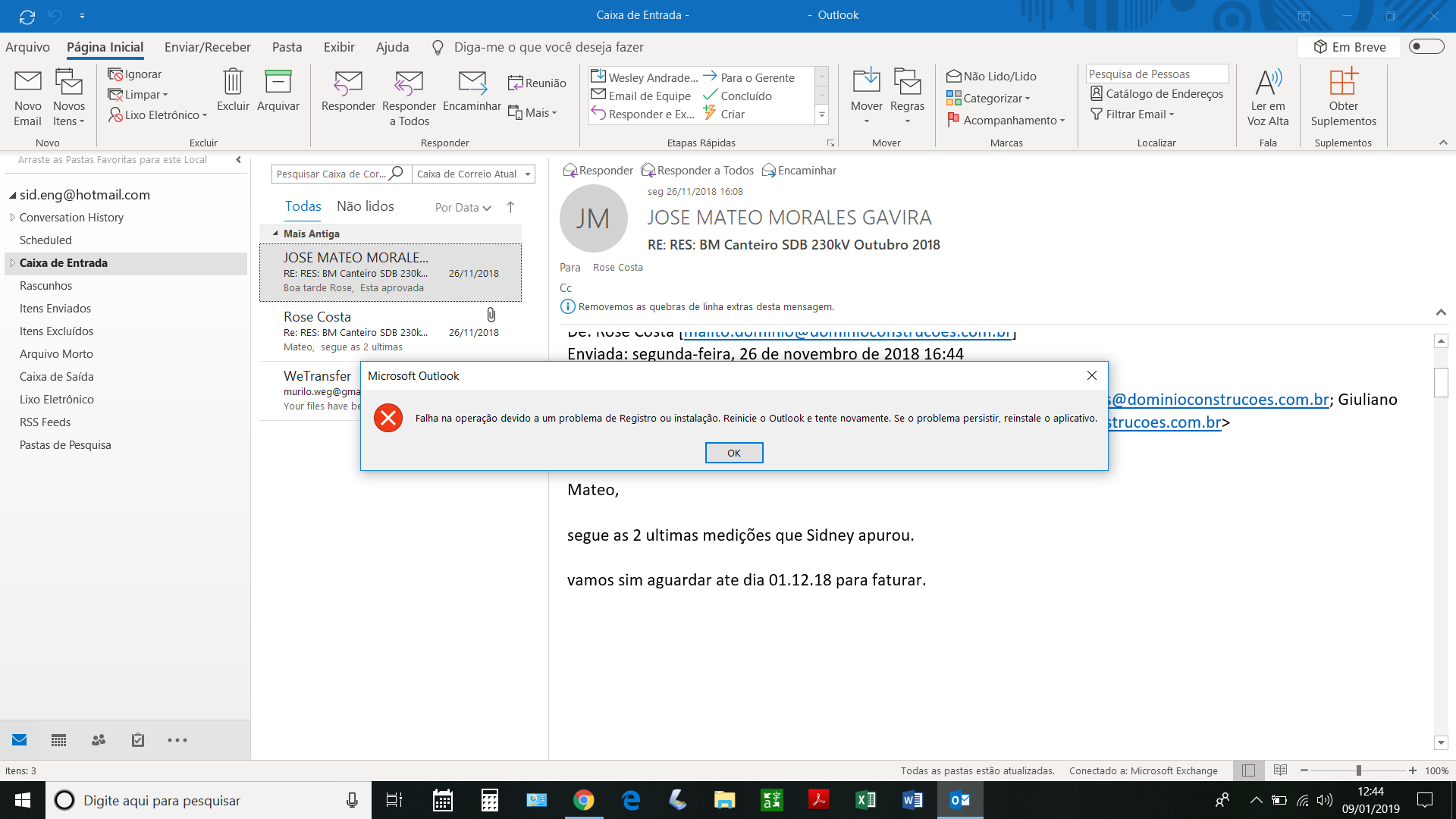Switch to the Exibir tab

[339, 47]
